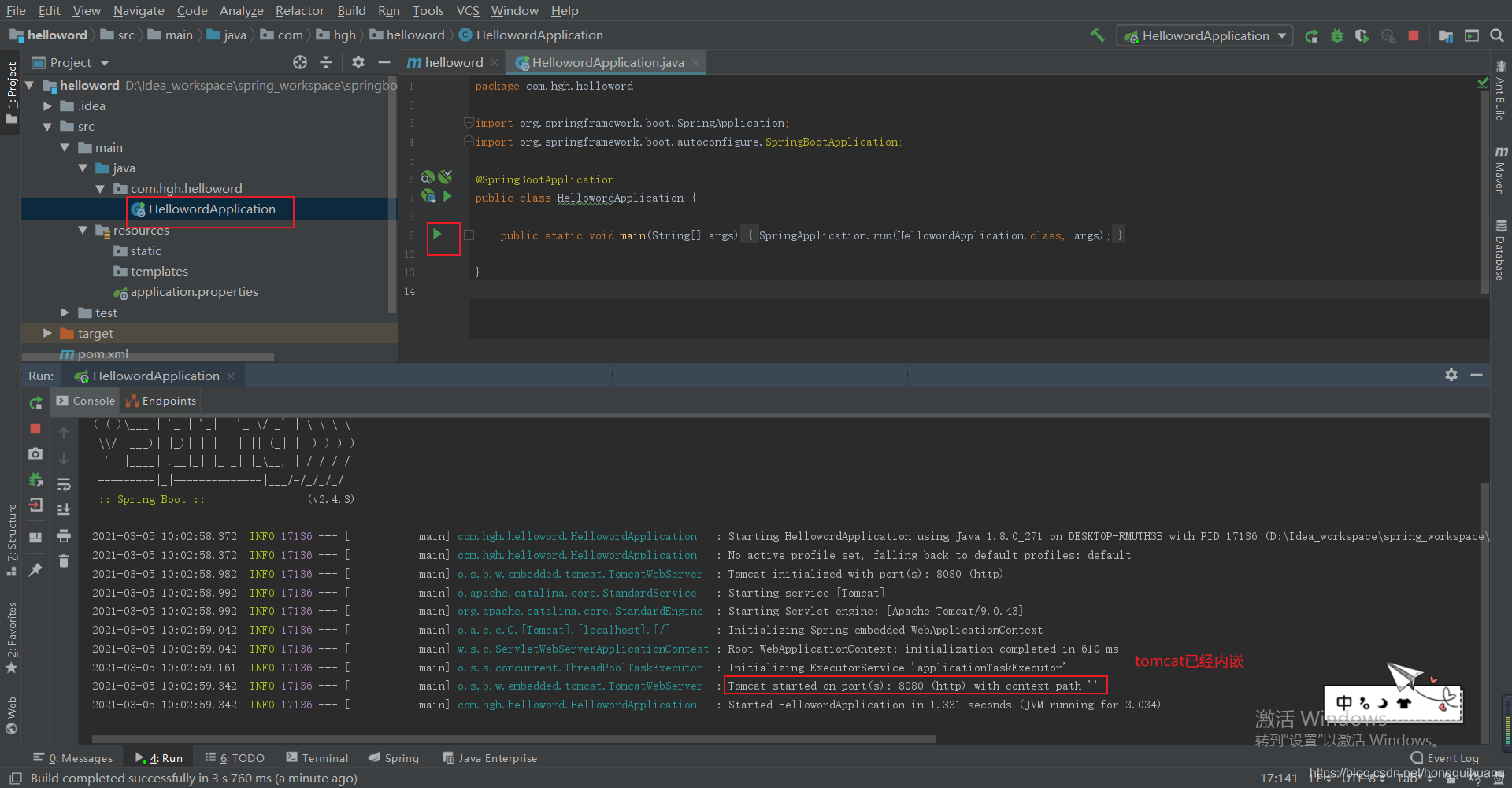Screen dimensions: 1512x788
Task: Open the VCS menu
Action: (x=468, y=10)
